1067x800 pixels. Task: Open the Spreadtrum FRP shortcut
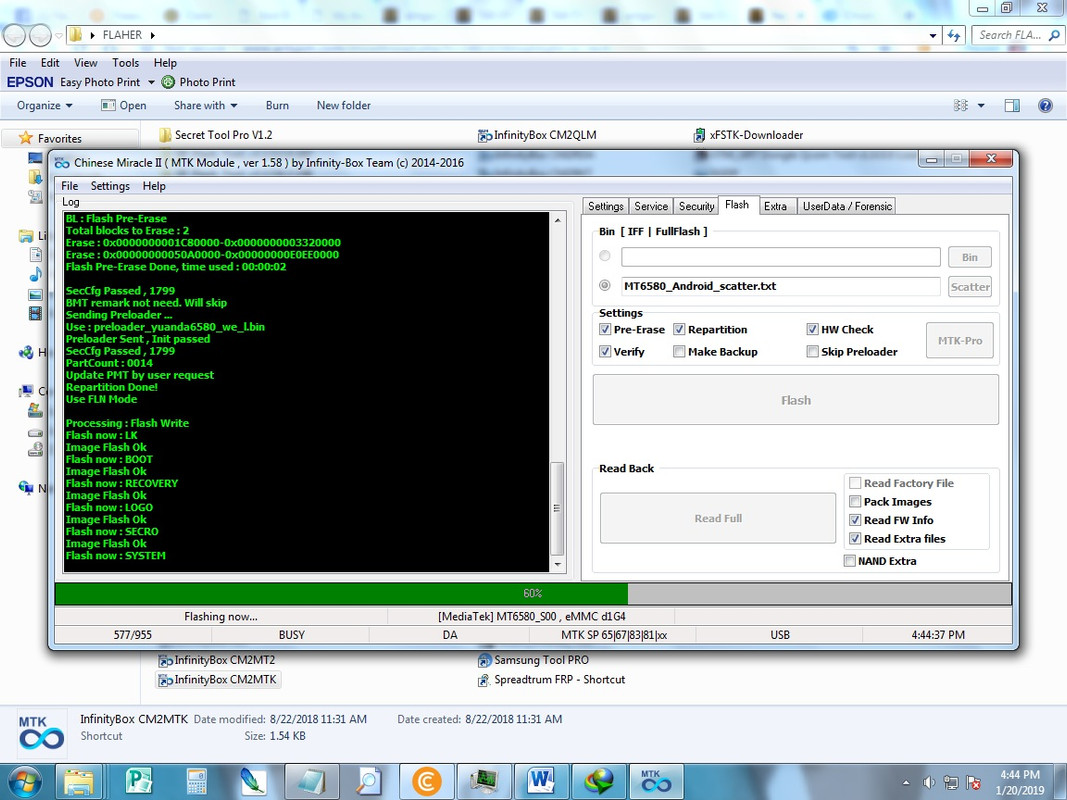(x=552, y=679)
